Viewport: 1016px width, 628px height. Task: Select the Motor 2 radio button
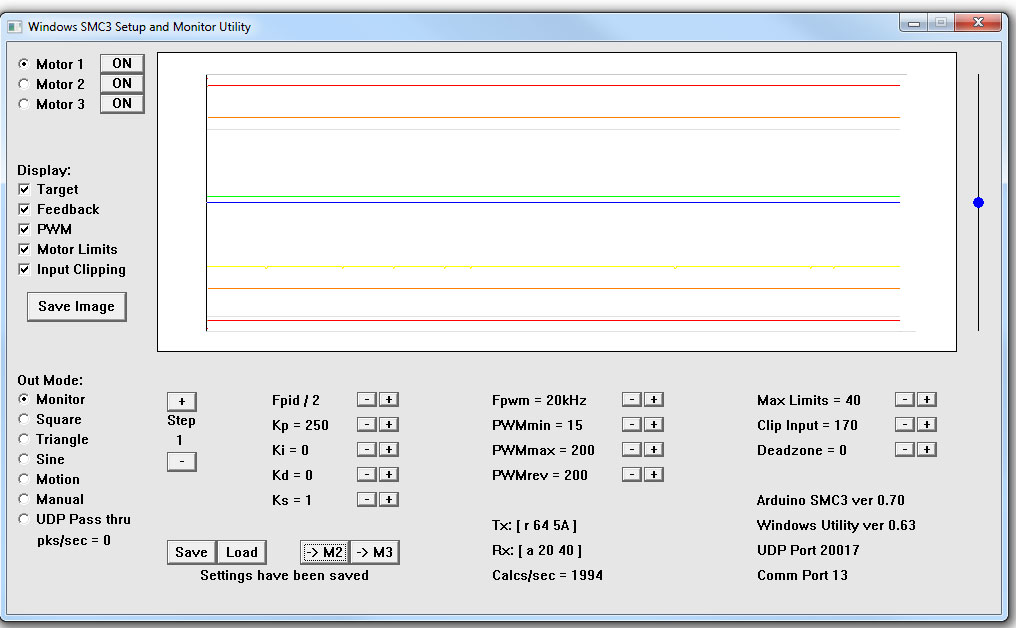coord(24,84)
